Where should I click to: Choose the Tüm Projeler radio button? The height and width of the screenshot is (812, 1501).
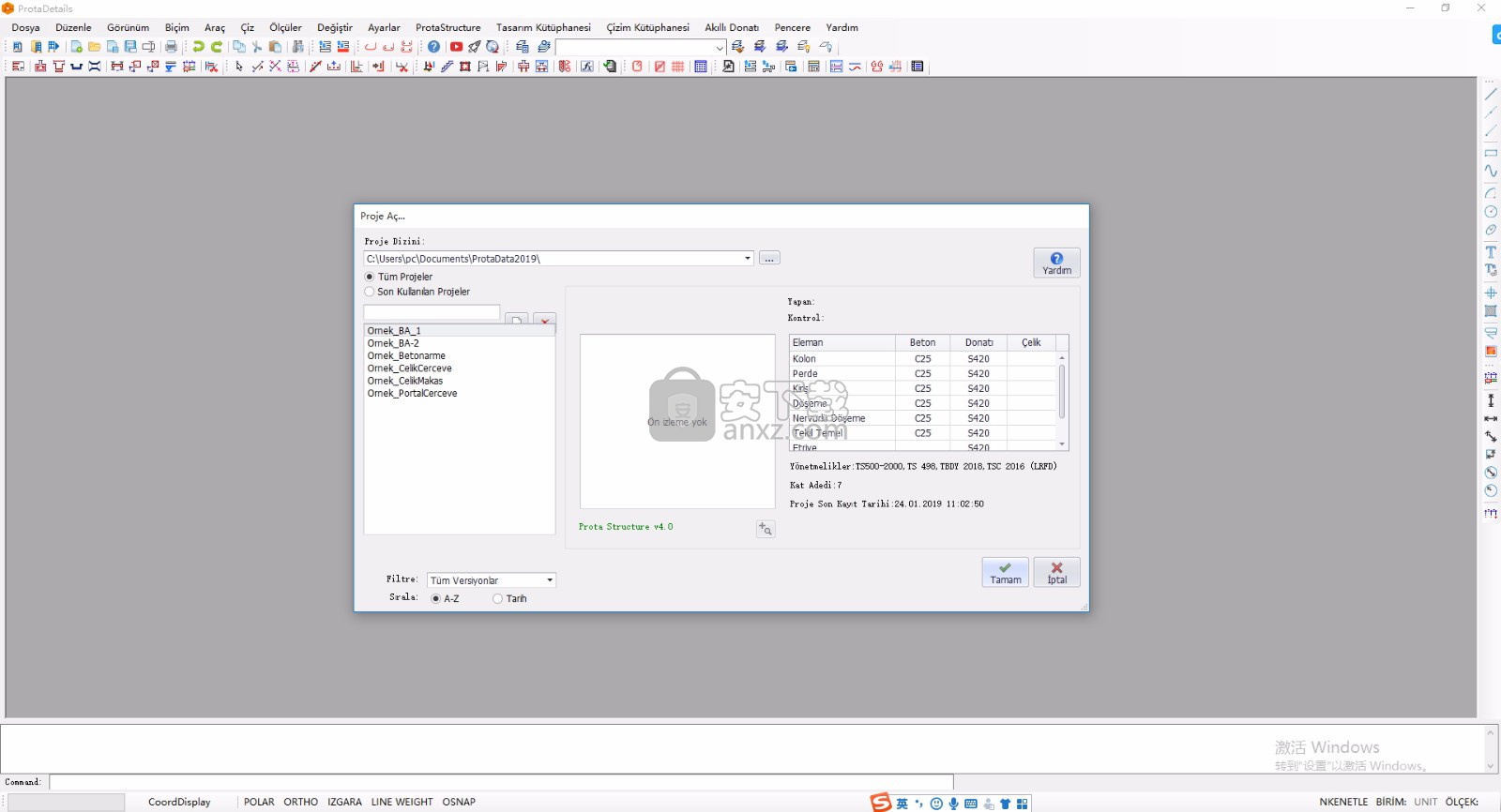370,277
